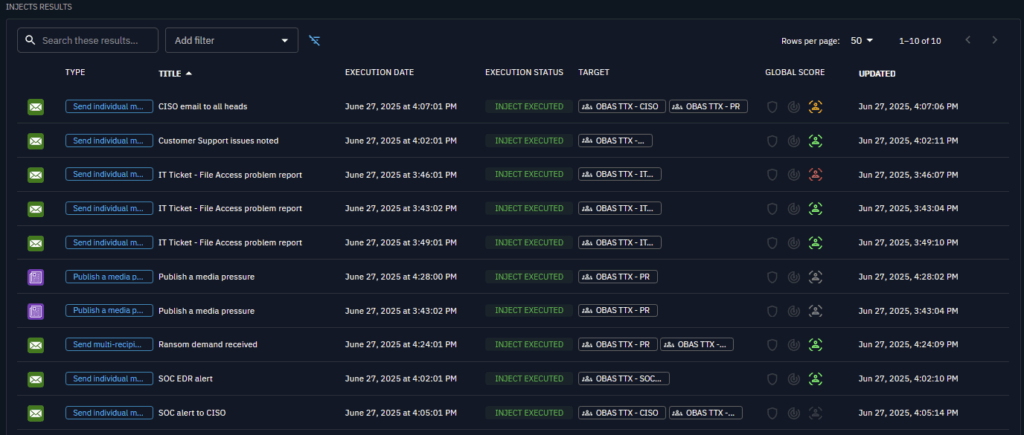Click the Send multi-recipi... type chip
This screenshot has height=435, width=1024.
point(109,345)
